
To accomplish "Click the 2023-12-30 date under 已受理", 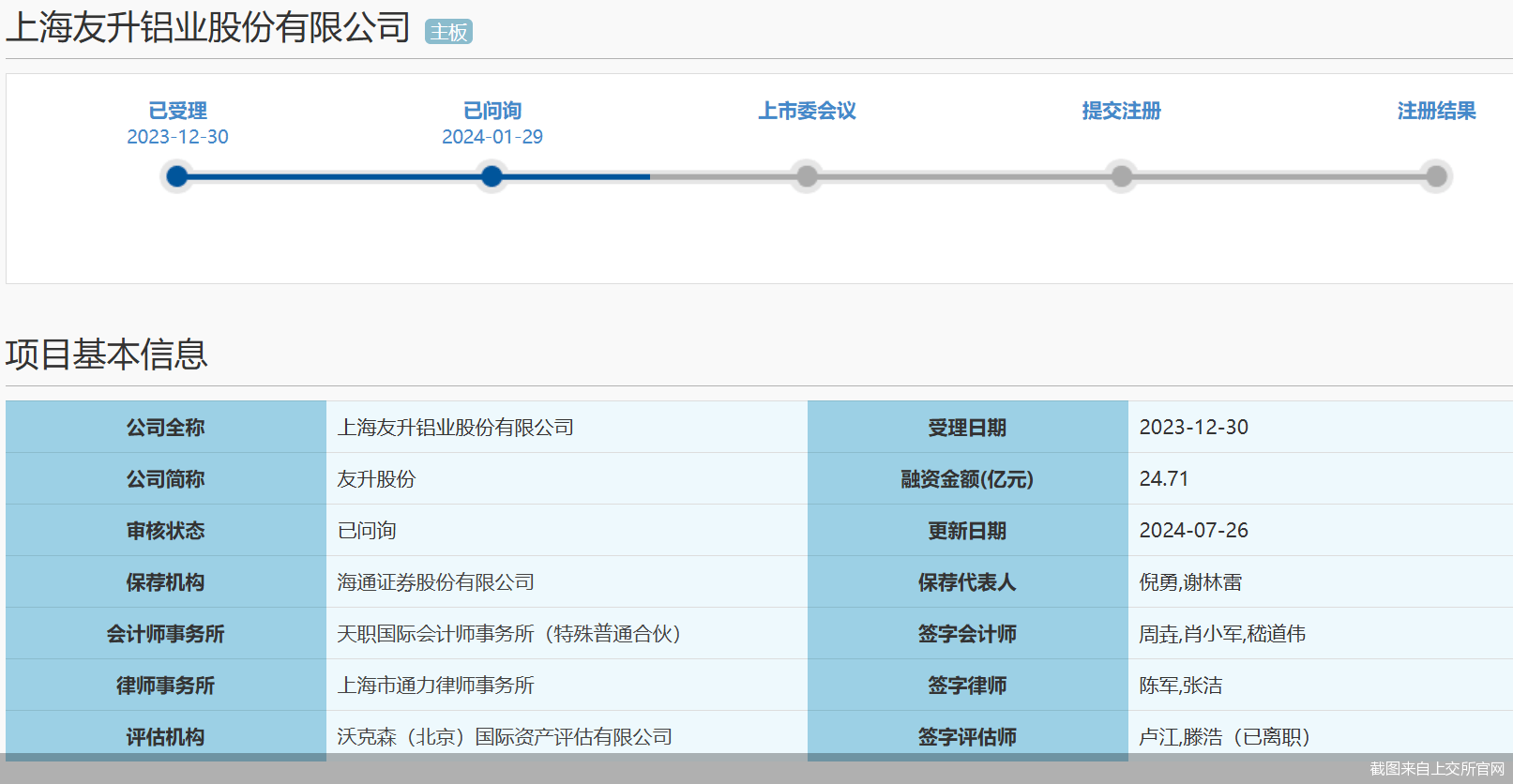I will [x=177, y=137].
